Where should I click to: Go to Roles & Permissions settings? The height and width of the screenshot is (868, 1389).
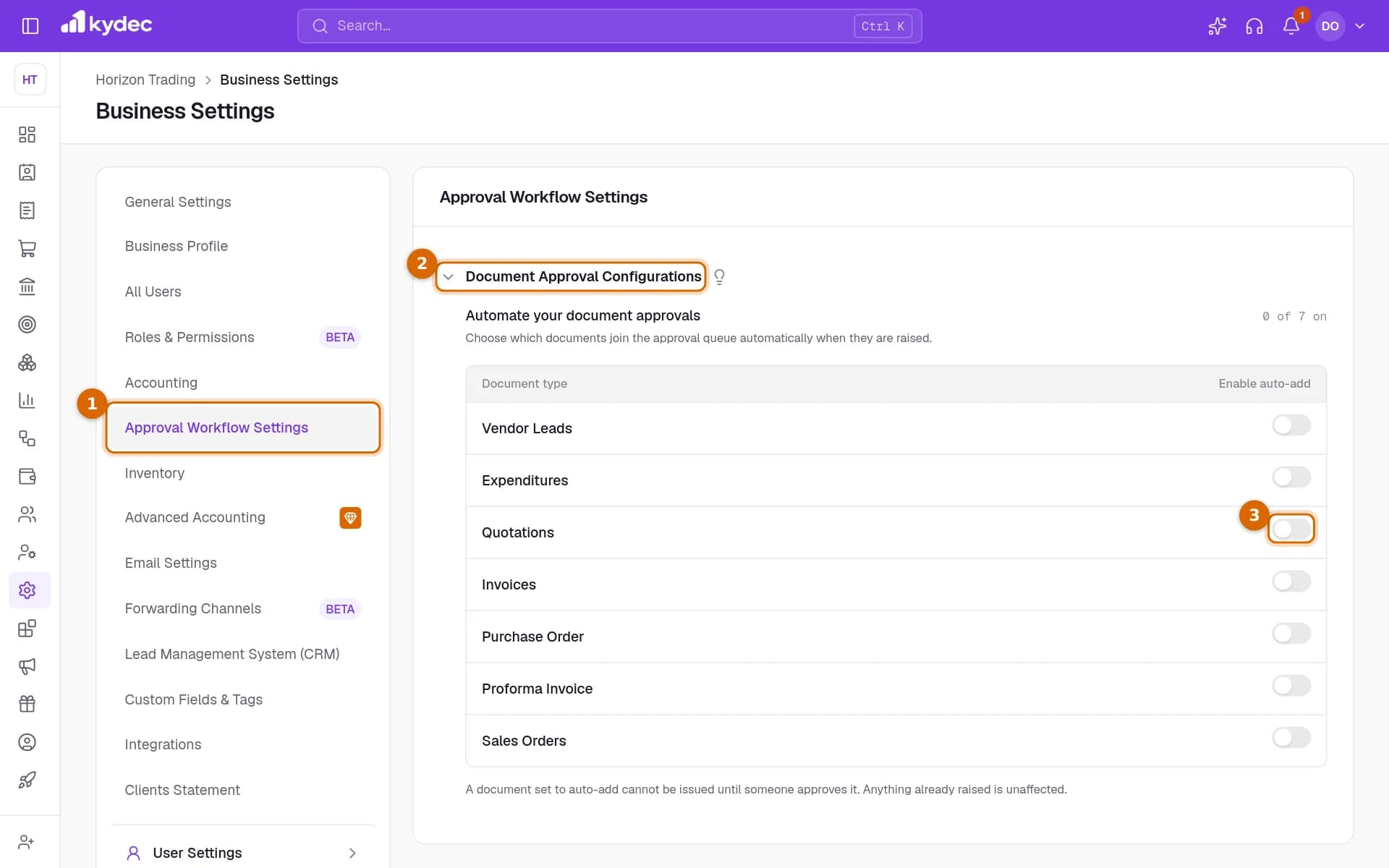[x=242, y=337]
